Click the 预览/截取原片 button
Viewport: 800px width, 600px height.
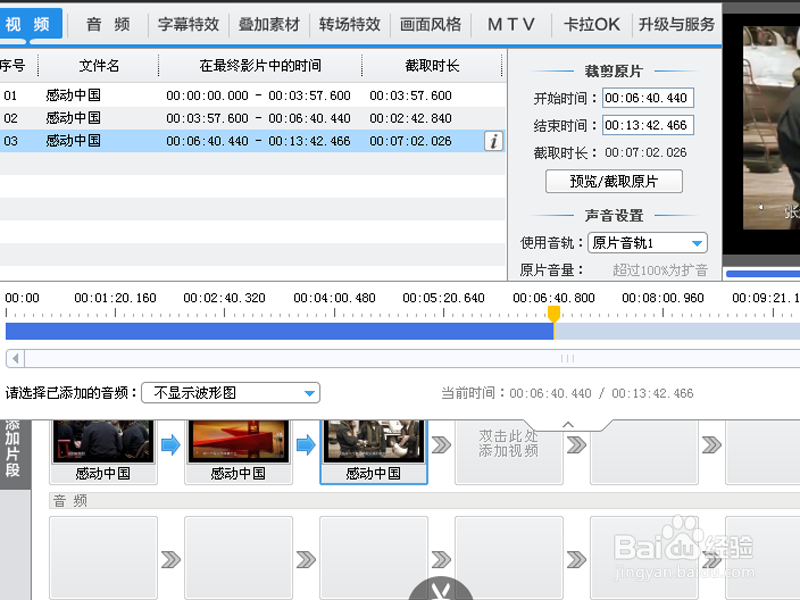[614, 181]
